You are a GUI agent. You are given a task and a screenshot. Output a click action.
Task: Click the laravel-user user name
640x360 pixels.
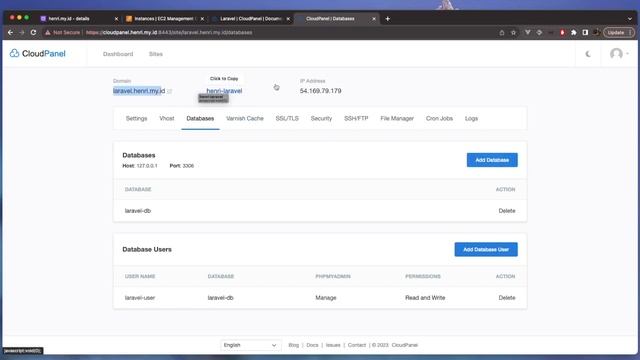coord(140,298)
